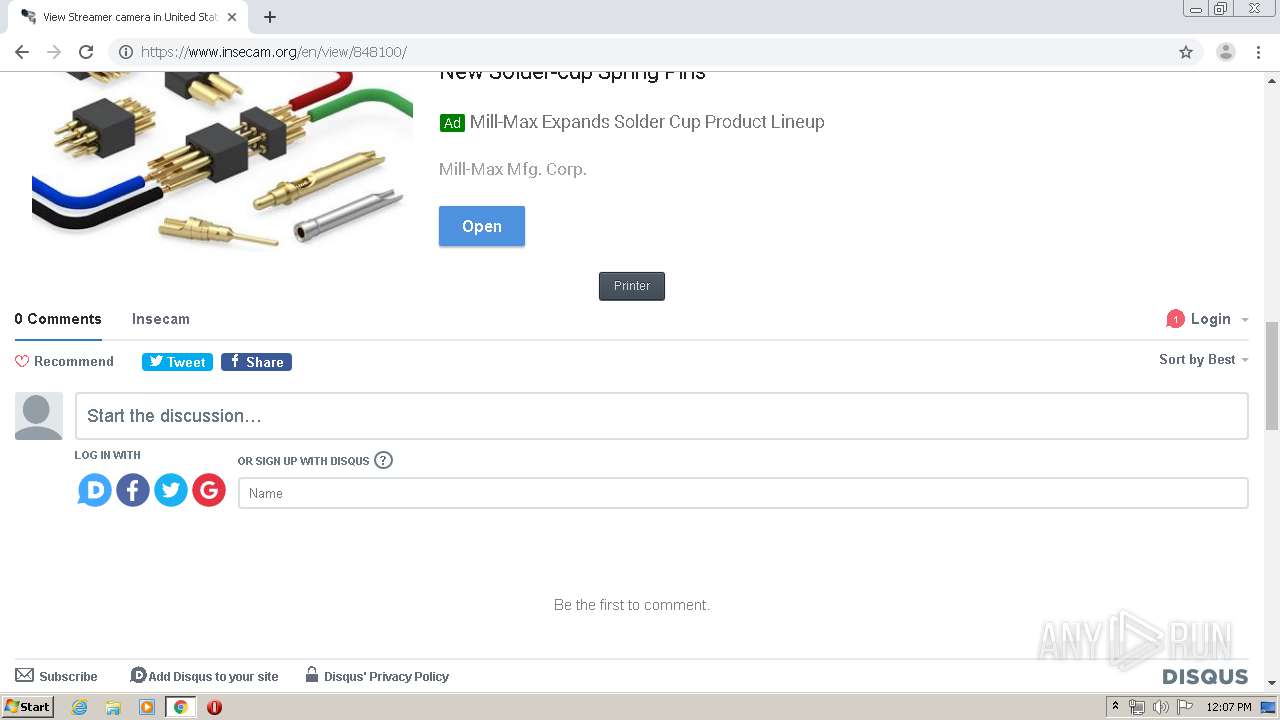Click Add Disqus to your site

[x=204, y=676]
